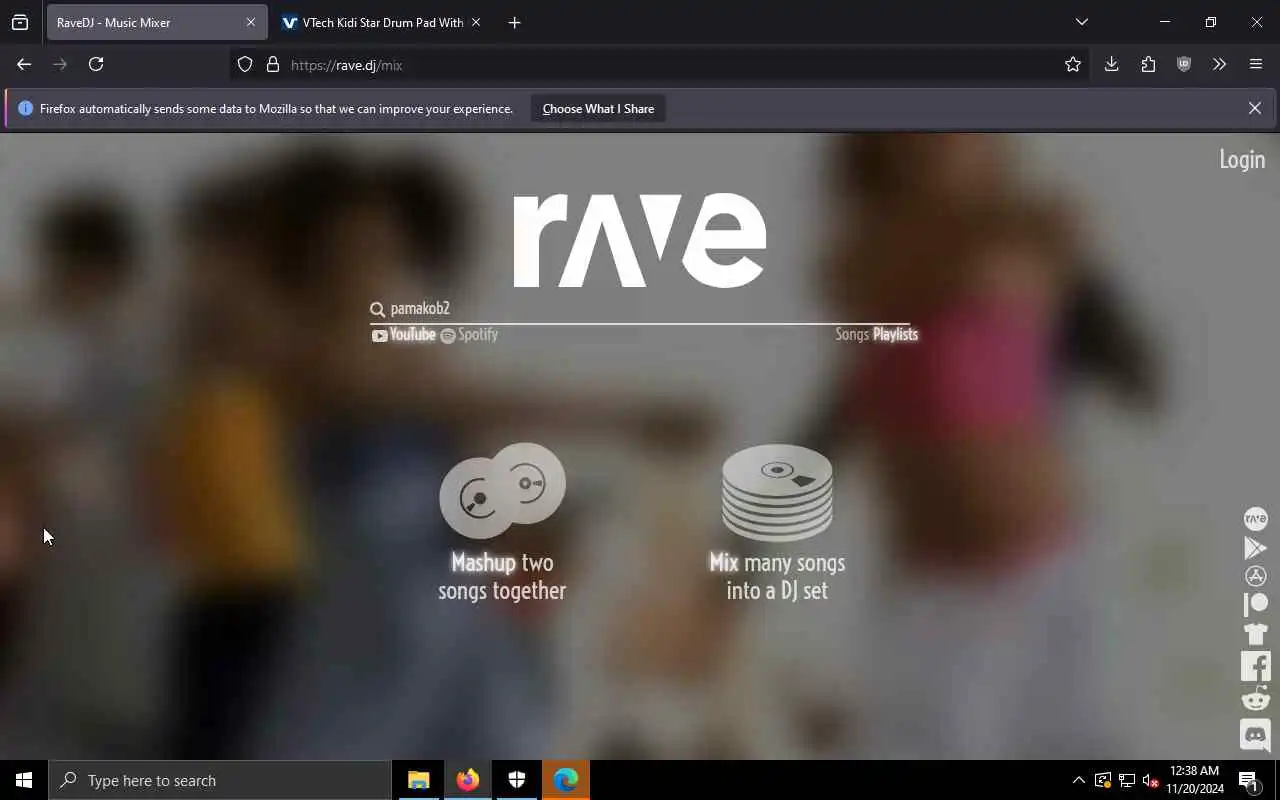Open Microsoft Edge from the taskbar

point(566,780)
